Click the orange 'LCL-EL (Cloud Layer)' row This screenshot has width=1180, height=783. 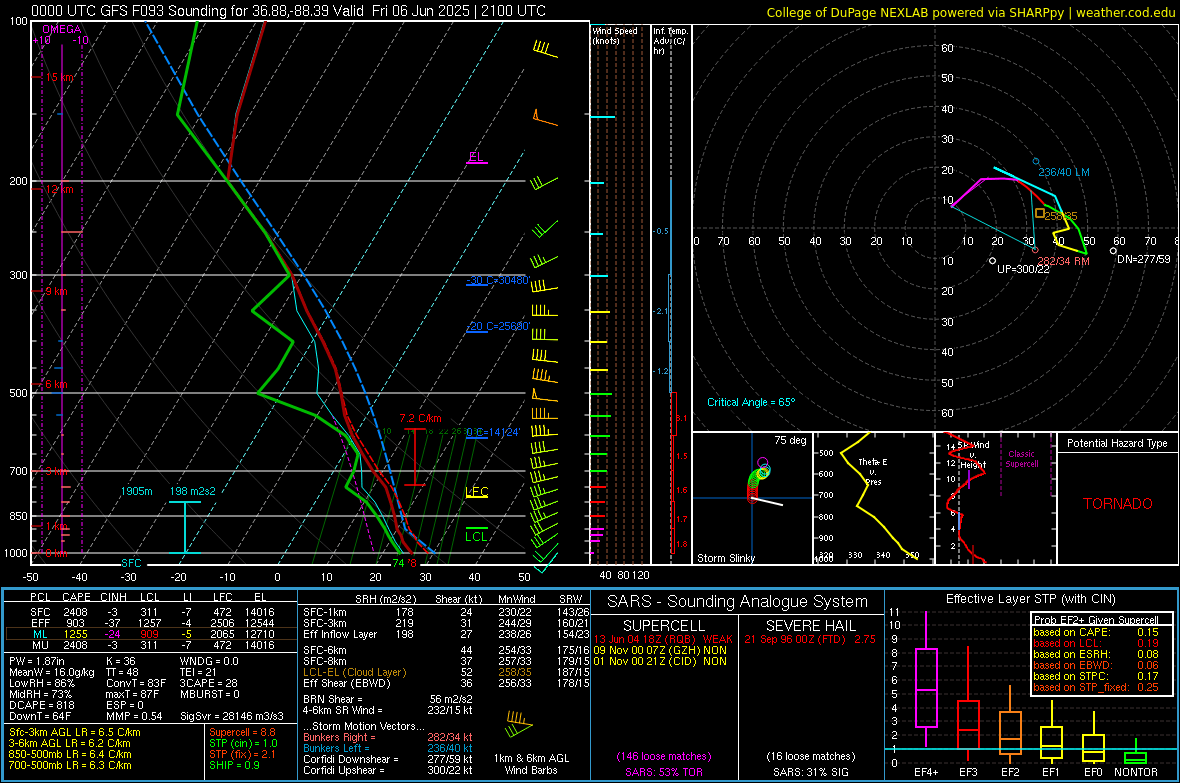pyautogui.click(x=446, y=672)
